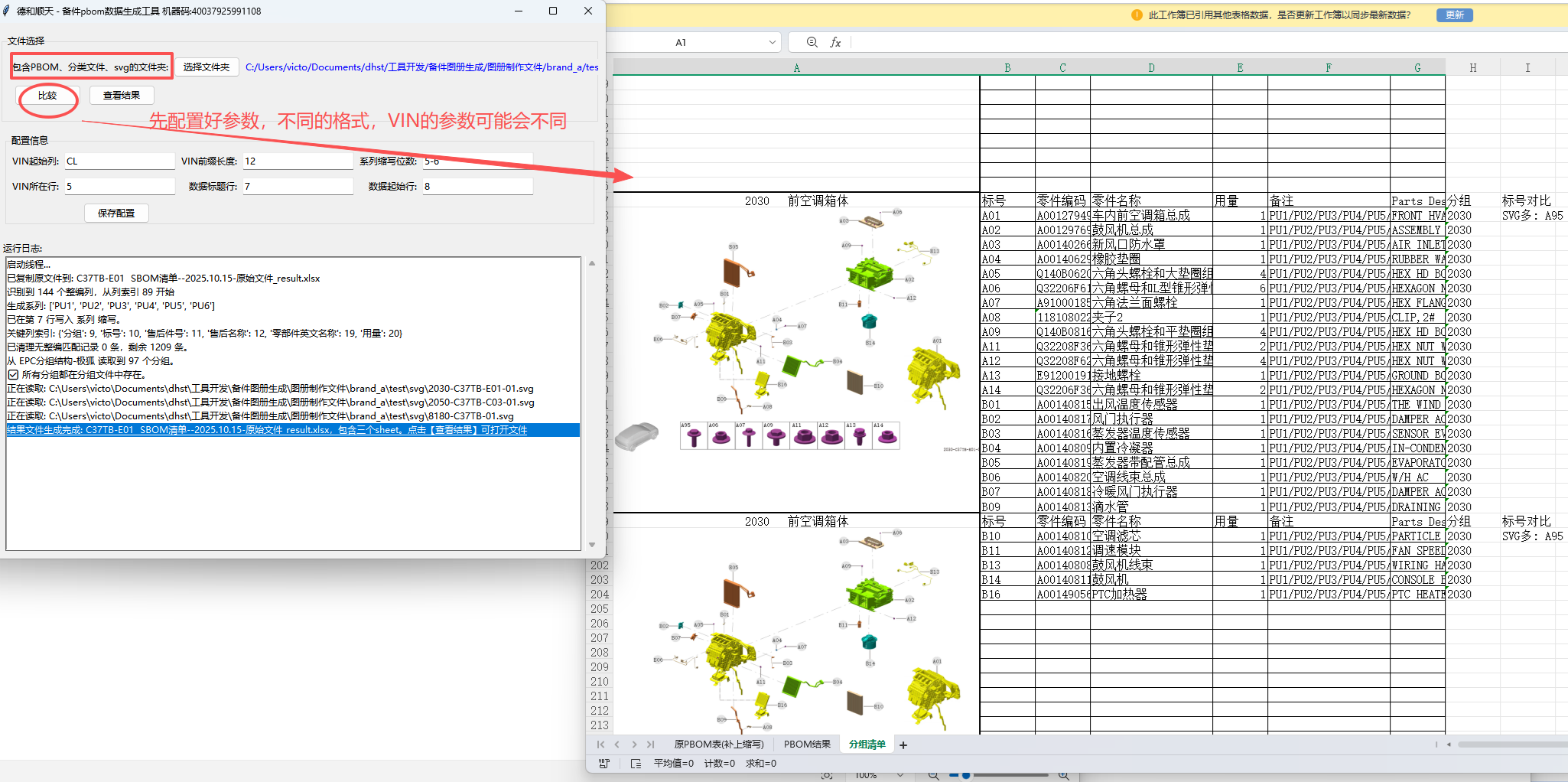Click previous sheet navigation arrow
Image resolution: width=1568 pixels, height=782 pixels.
pyautogui.click(x=617, y=745)
